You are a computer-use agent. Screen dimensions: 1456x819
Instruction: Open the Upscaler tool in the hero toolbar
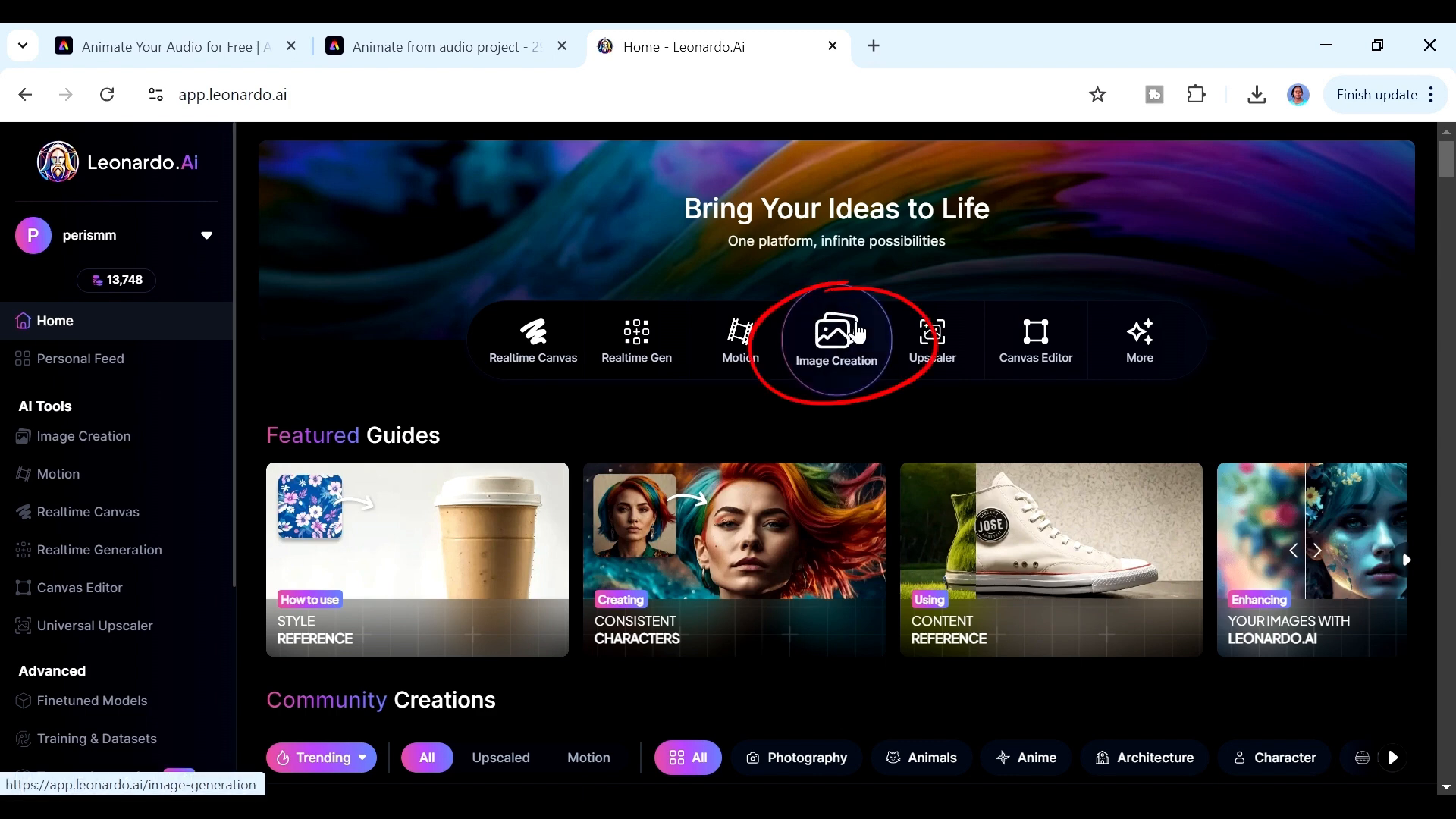(932, 340)
